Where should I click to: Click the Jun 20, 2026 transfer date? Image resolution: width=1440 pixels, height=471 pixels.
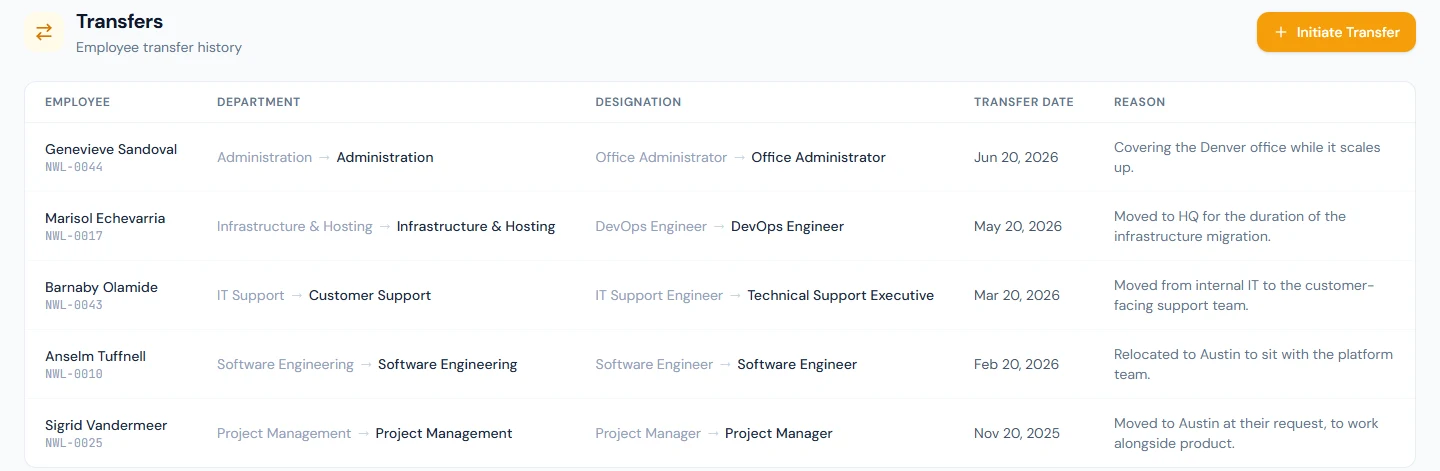pos(1016,157)
